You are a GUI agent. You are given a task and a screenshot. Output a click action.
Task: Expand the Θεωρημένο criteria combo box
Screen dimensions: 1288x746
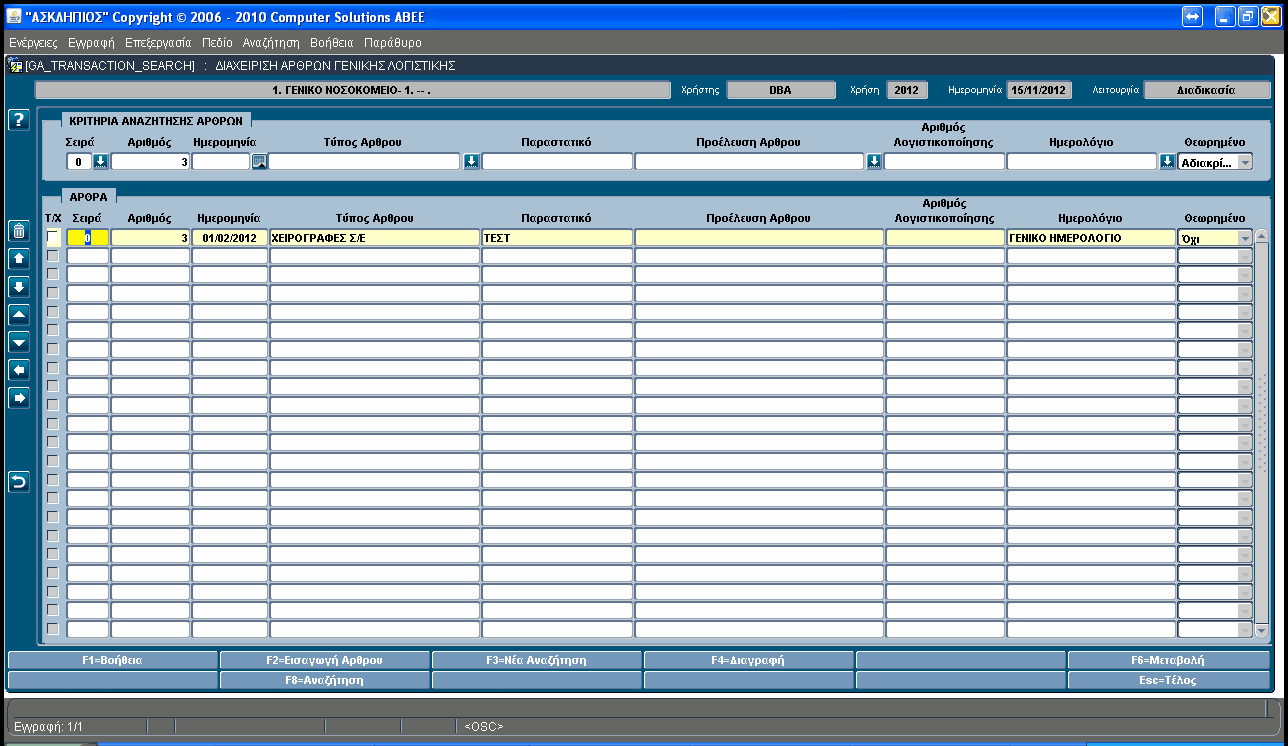pos(1244,162)
